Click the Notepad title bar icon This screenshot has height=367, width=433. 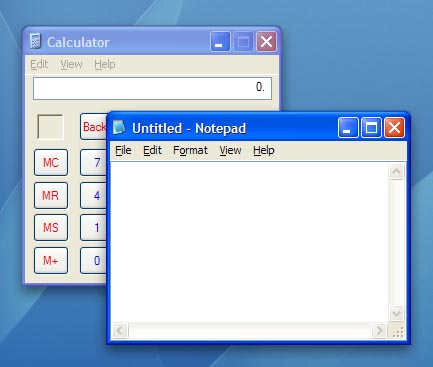119,128
